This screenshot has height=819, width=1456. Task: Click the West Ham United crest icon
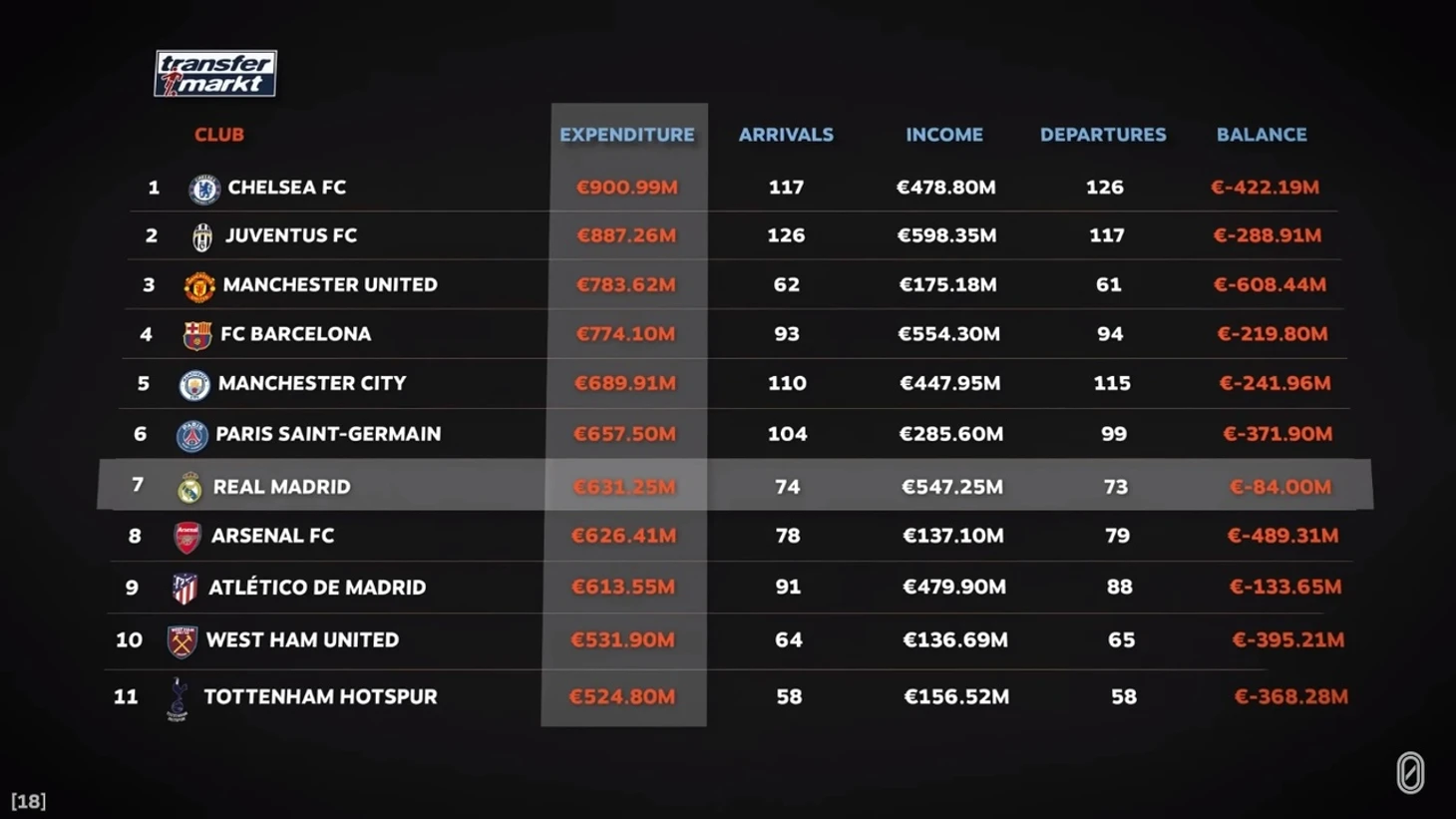click(x=182, y=641)
